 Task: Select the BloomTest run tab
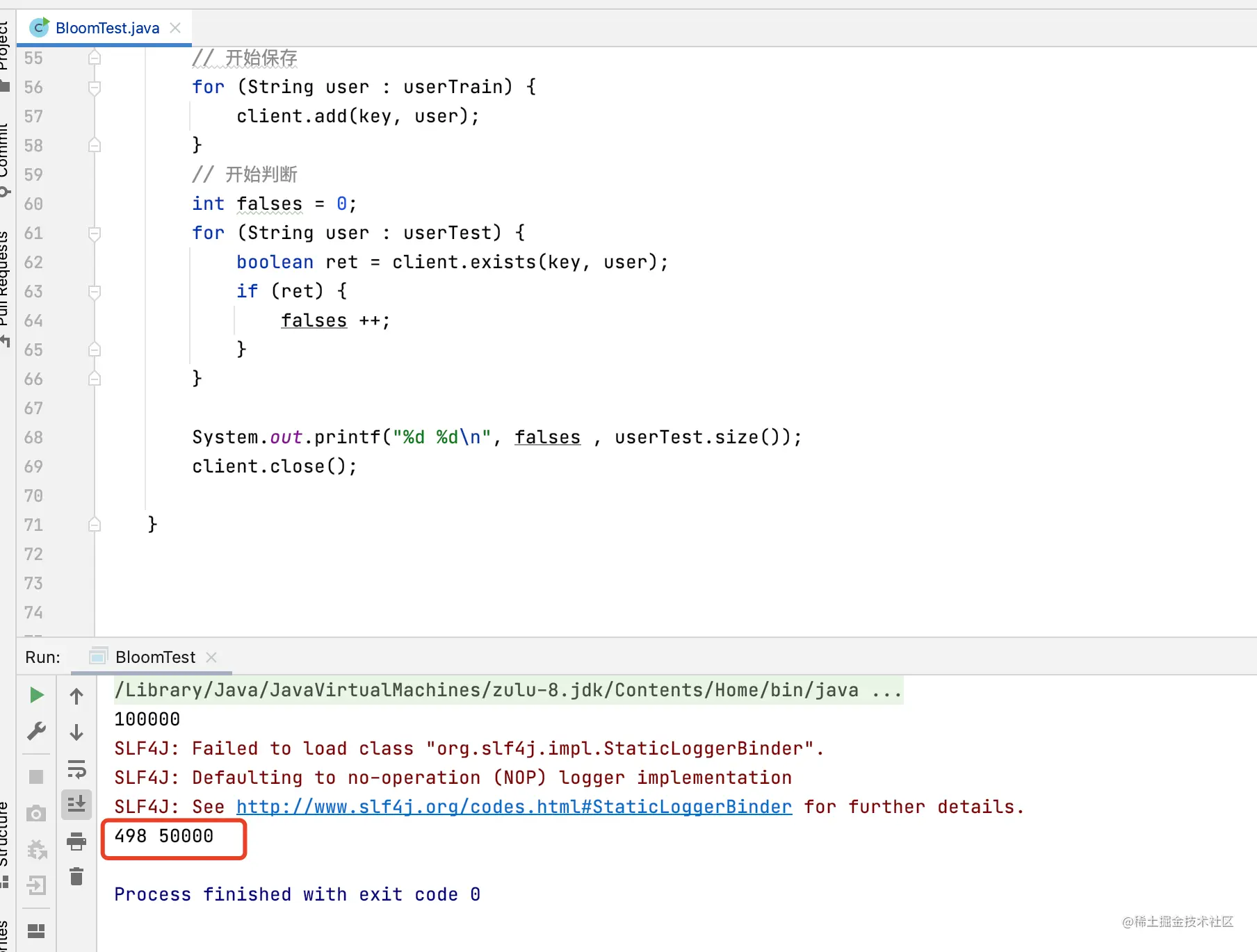pos(155,657)
